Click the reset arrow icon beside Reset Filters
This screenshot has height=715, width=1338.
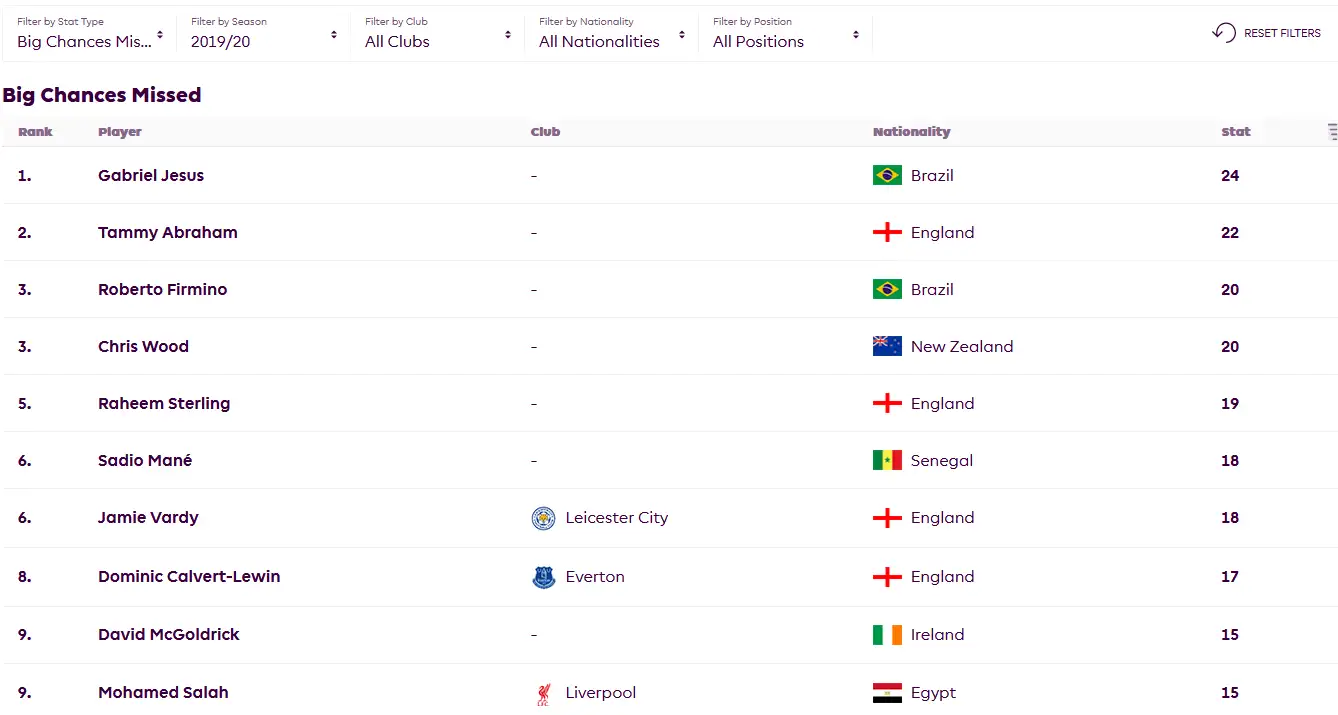1224,33
